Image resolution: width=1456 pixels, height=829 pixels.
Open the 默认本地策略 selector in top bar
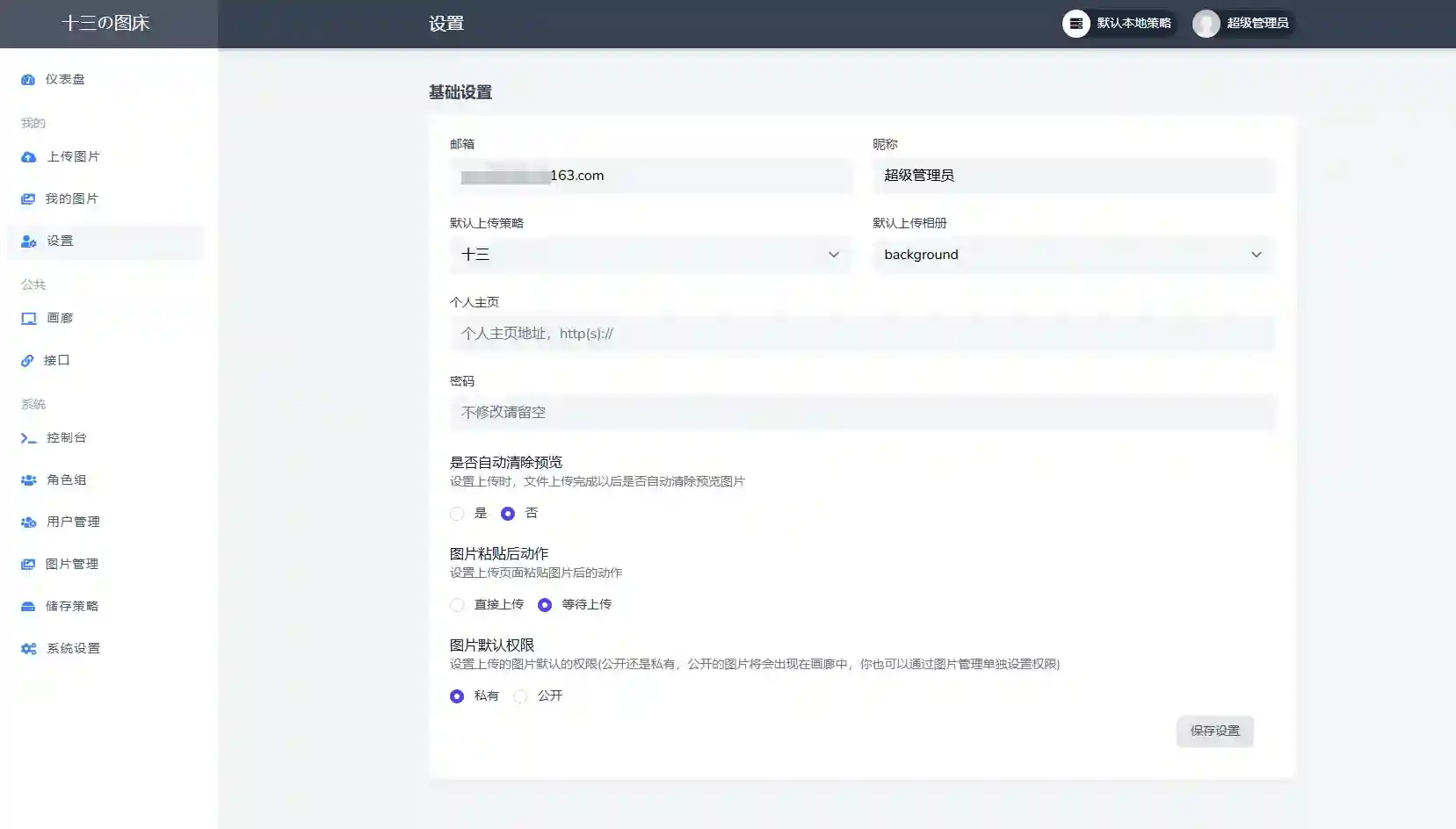pyautogui.click(x=1119, y=24)
